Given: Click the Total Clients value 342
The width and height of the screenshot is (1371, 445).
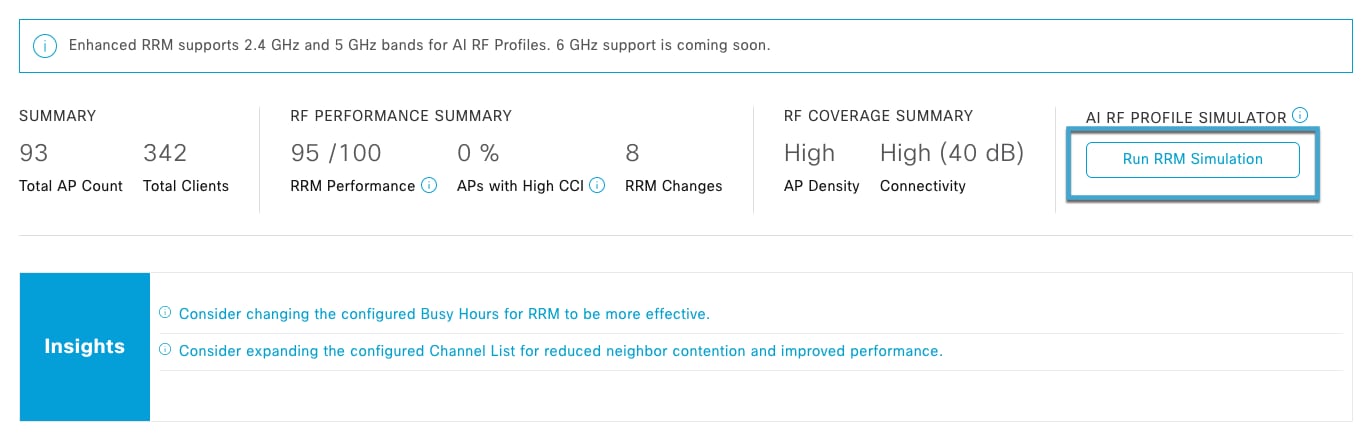Looking at the screenshot, I should tap(165, 153).
